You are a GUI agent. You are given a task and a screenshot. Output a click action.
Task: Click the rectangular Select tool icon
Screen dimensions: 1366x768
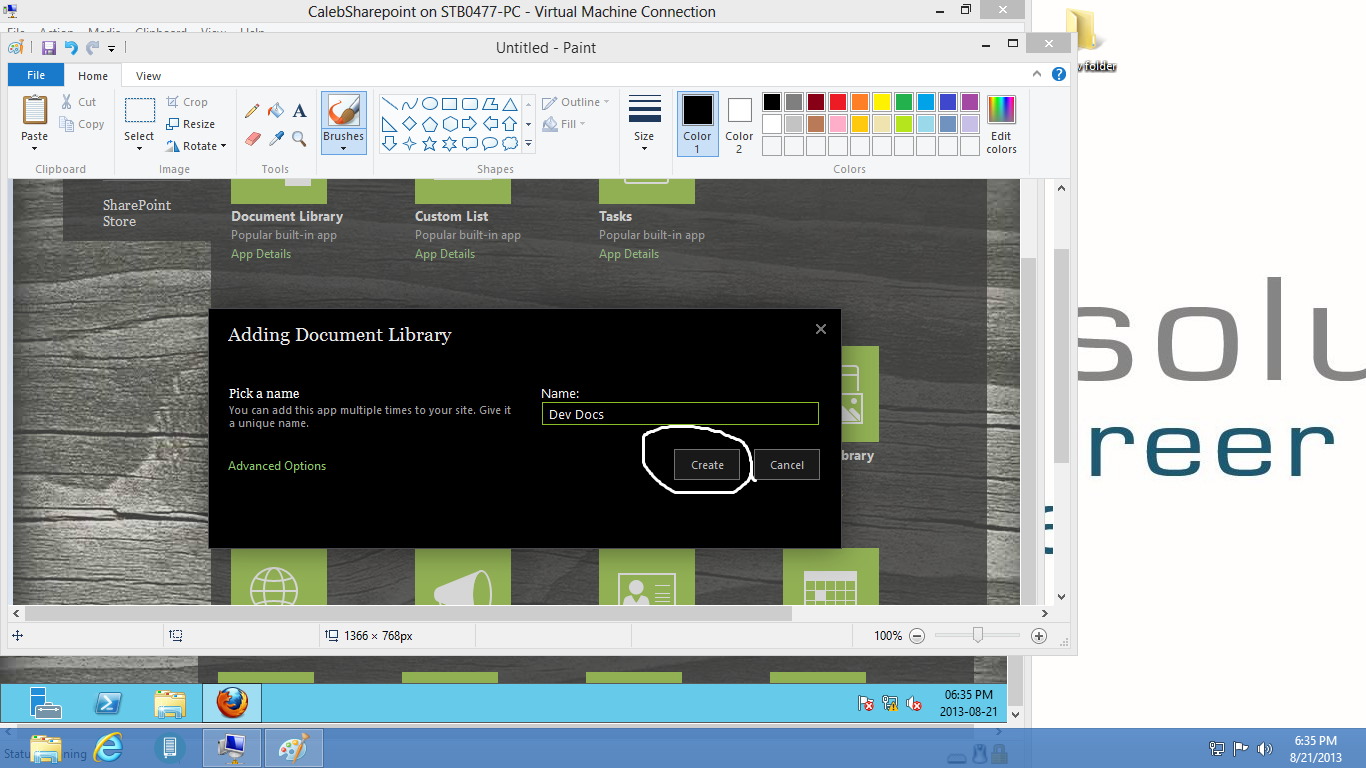[139, 110]
